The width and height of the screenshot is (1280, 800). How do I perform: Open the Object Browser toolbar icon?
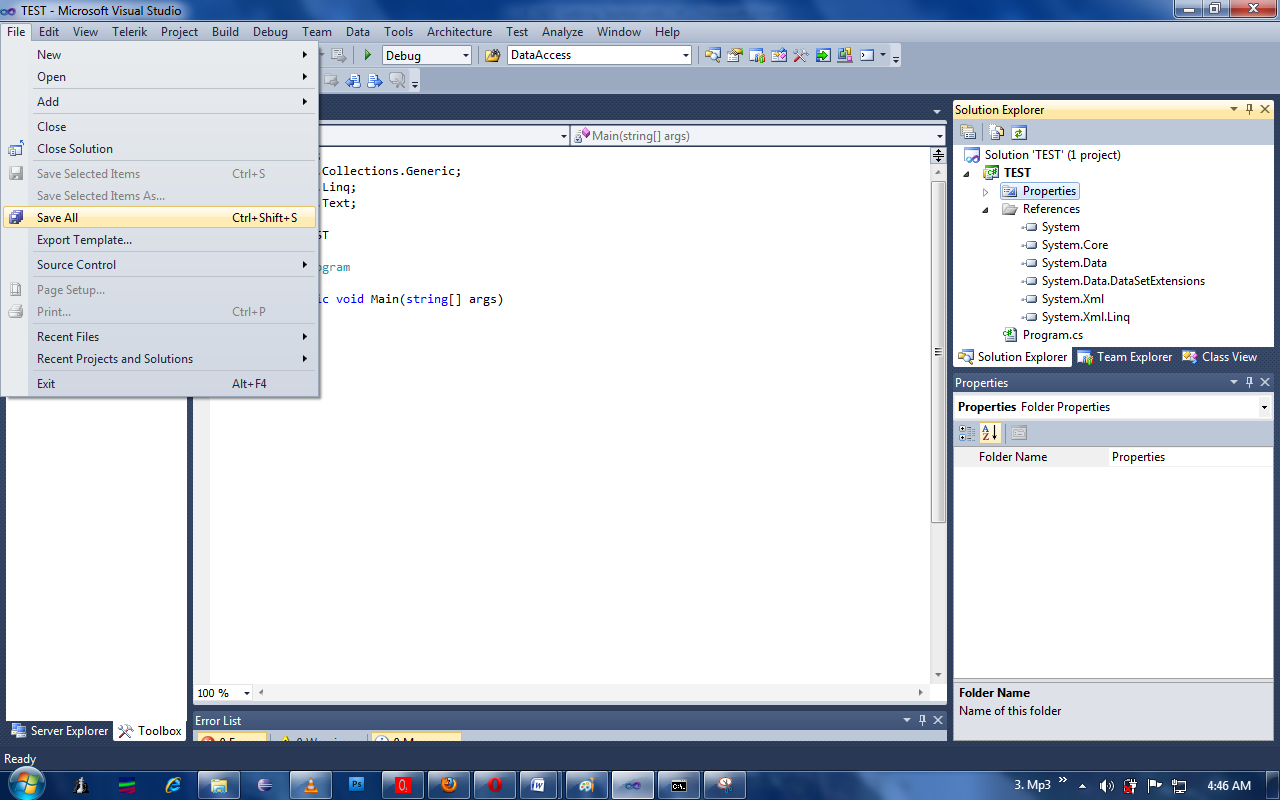tap(779, 56)
